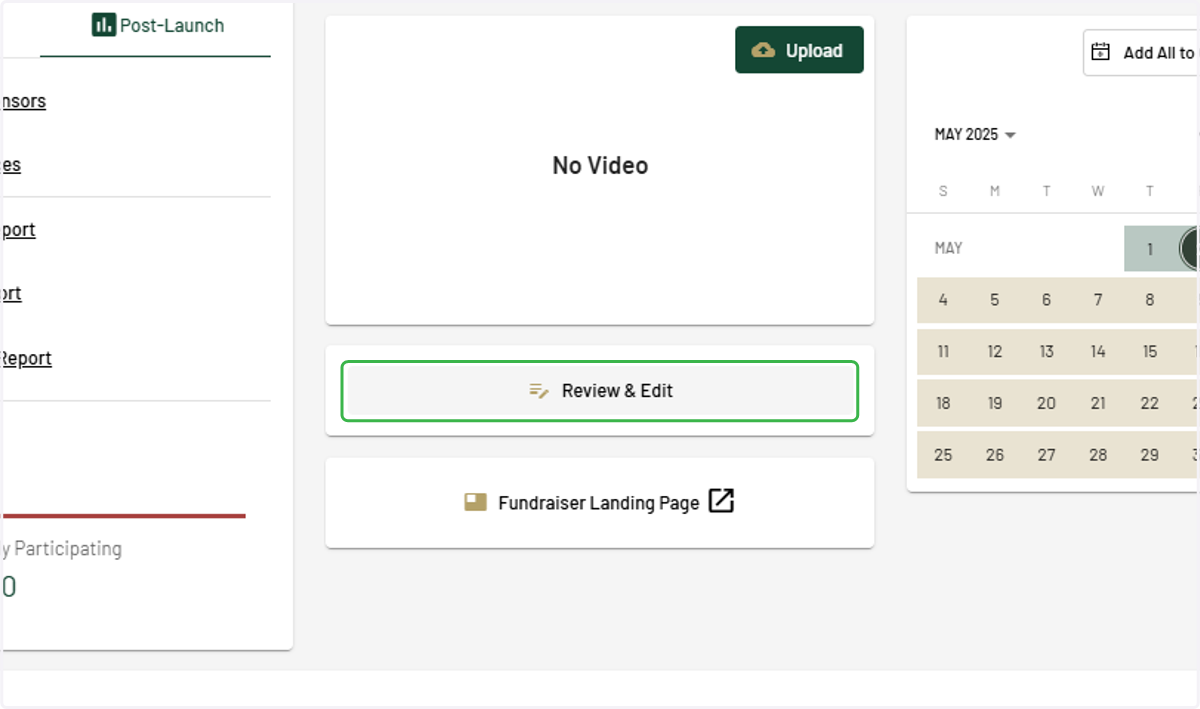Select May 1 on the calendar
The image size is (1200, 709).
1150,249
